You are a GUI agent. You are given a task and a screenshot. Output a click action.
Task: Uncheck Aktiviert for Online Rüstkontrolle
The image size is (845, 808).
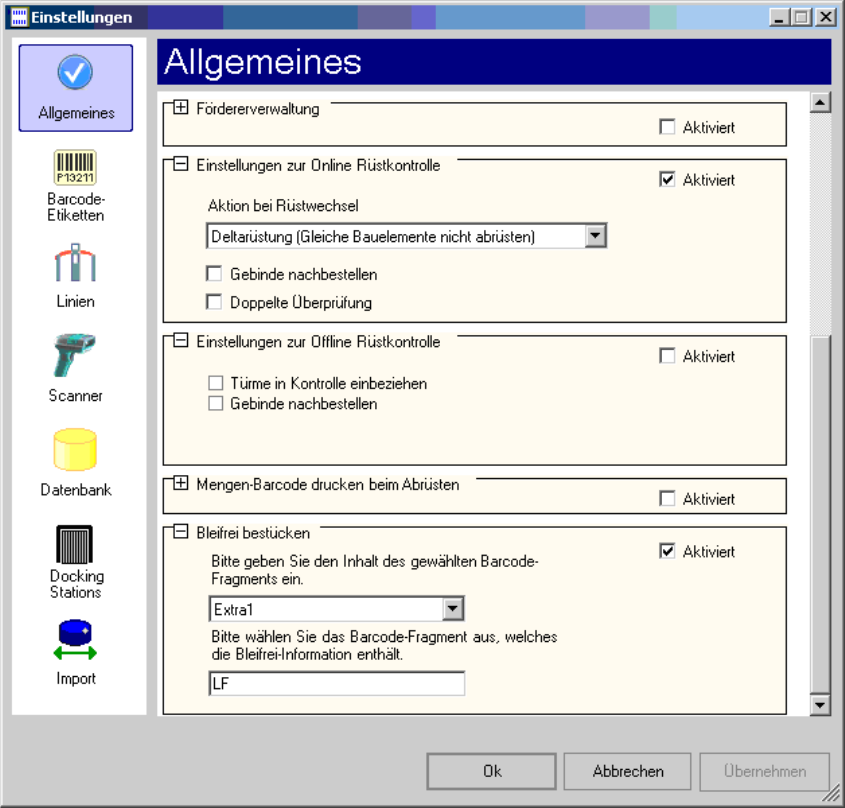click(x=667, y=179)
